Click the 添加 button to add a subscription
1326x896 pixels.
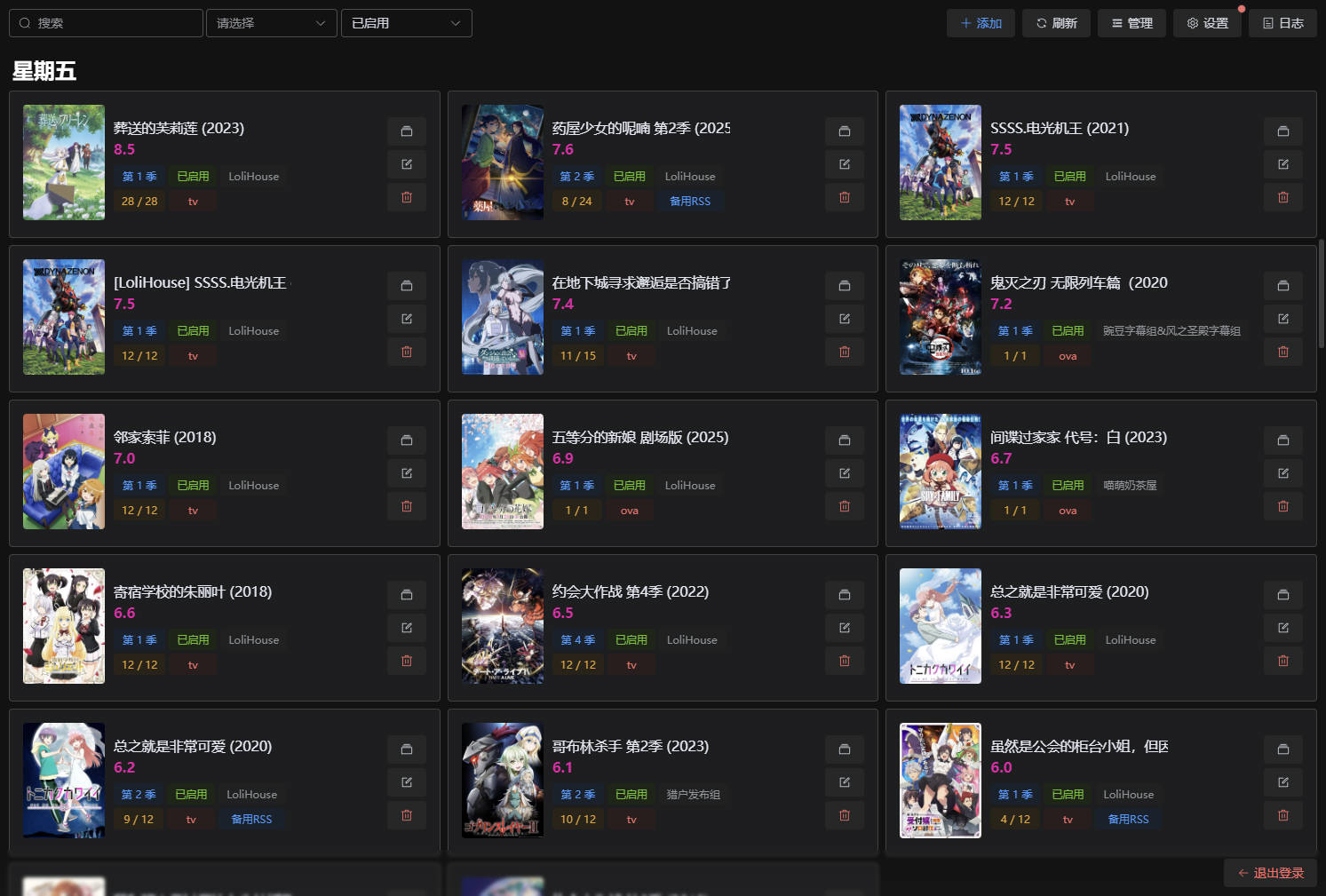[981, 23]
